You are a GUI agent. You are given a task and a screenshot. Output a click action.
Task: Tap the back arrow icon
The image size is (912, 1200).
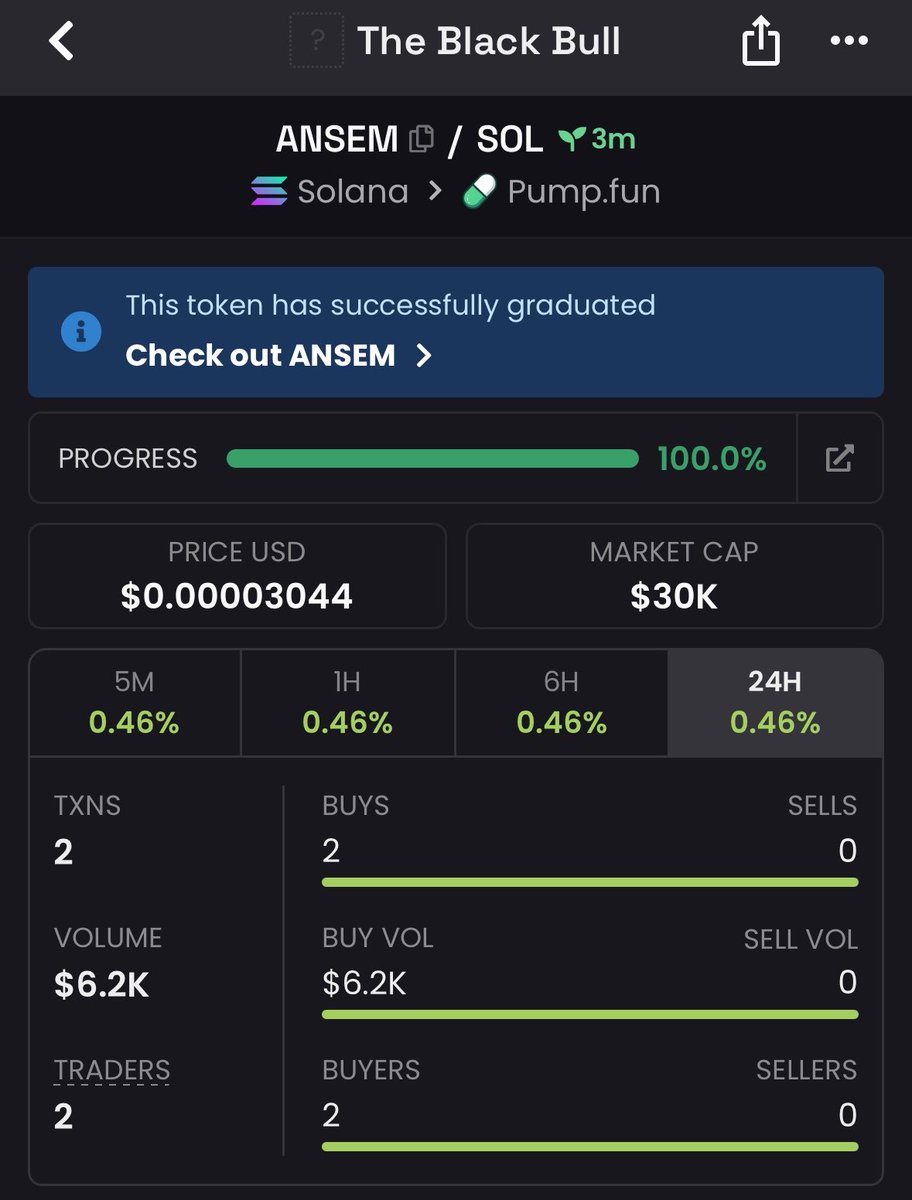[x=62, y=42]
